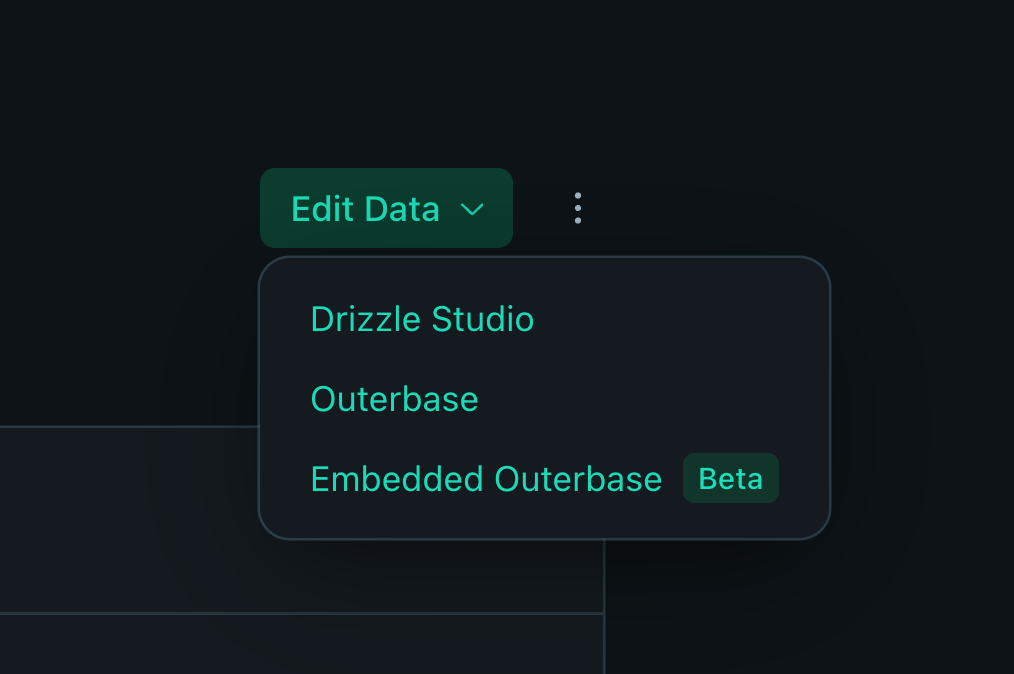
Task: Click the Beta badge next to Embedded Outerbase
Action: pyautogui.click(x=731, y=479)
